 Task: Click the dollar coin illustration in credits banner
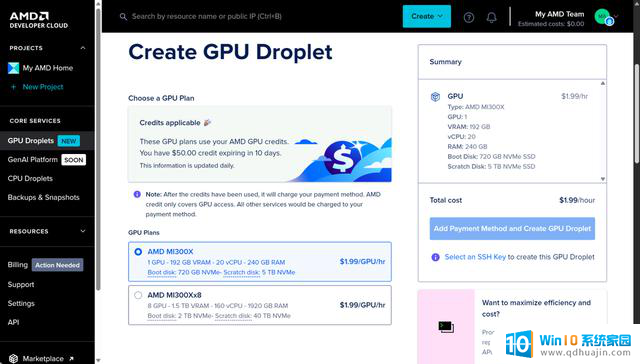click(342, 159)
